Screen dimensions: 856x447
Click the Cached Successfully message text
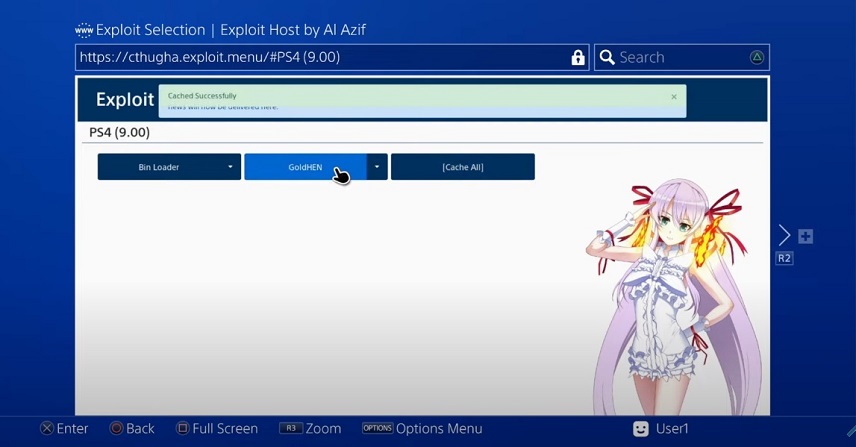pyautogui.click(x=202, y=96)
